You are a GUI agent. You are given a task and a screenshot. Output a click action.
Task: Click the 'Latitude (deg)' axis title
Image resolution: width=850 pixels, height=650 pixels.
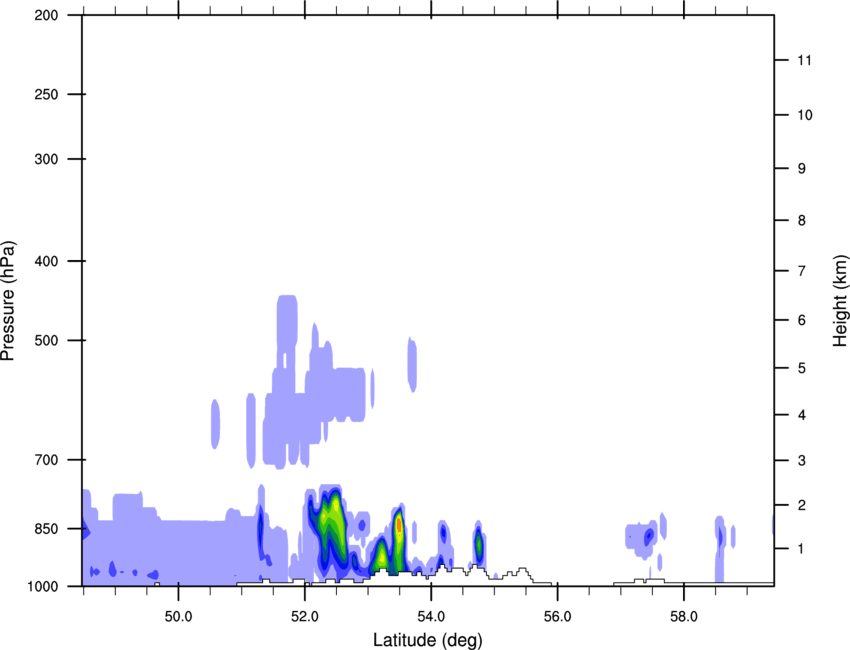(x=428, y=640)
